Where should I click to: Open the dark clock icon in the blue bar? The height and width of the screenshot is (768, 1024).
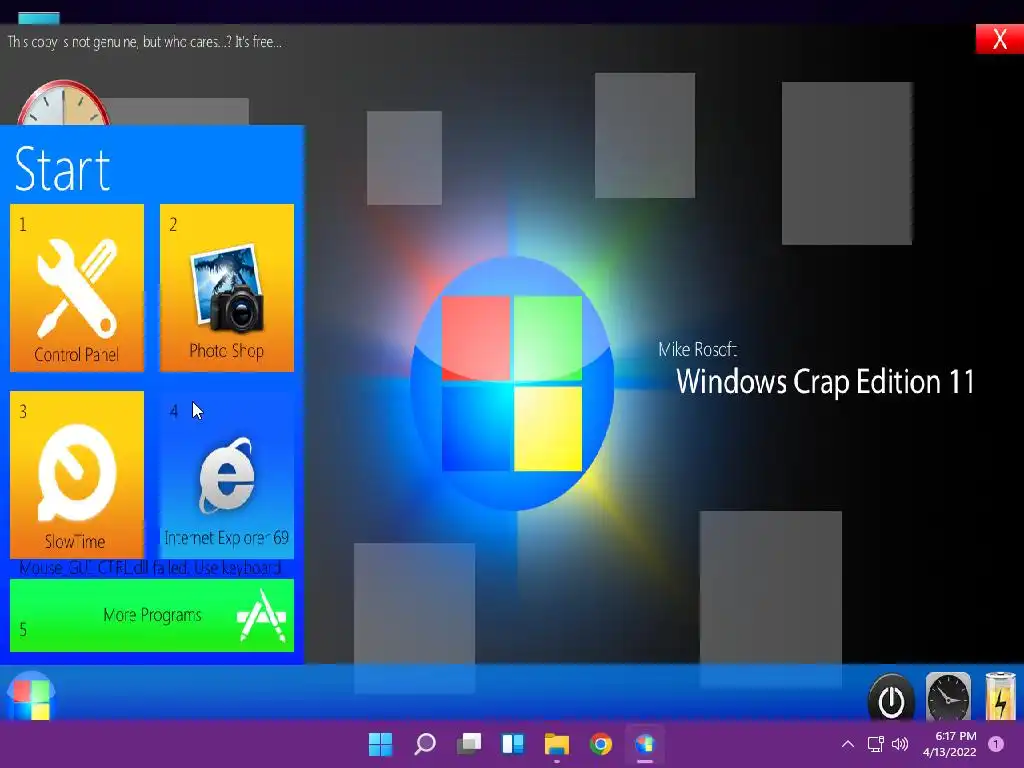pos(948,697)
